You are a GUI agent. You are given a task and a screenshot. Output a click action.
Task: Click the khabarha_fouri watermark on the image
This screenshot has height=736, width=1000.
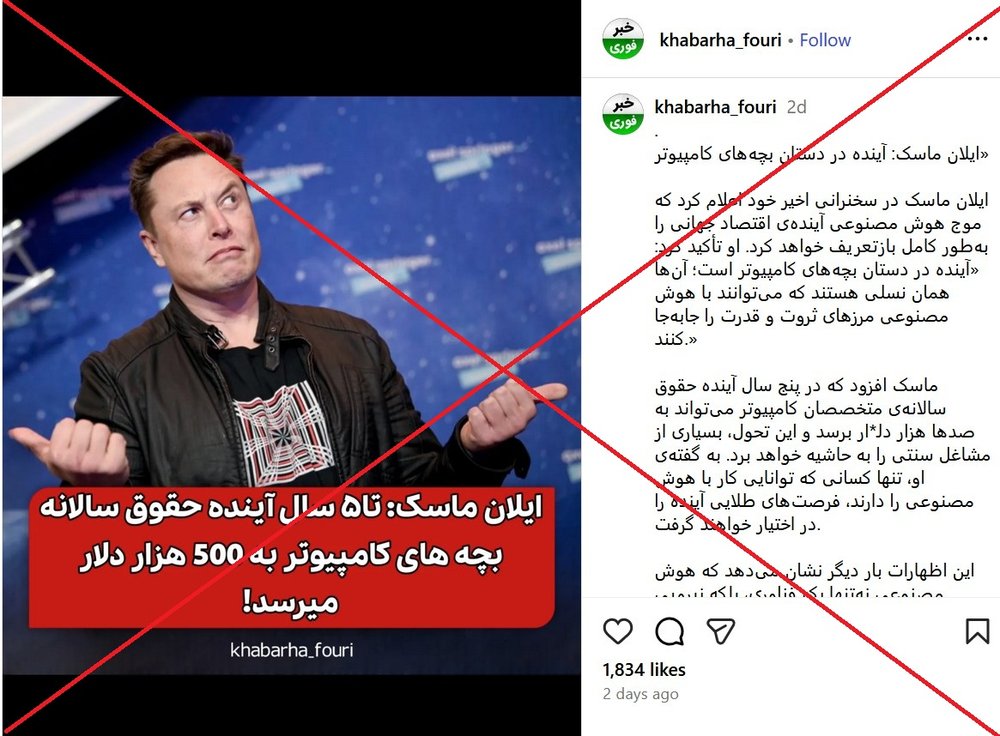(291, 650)
